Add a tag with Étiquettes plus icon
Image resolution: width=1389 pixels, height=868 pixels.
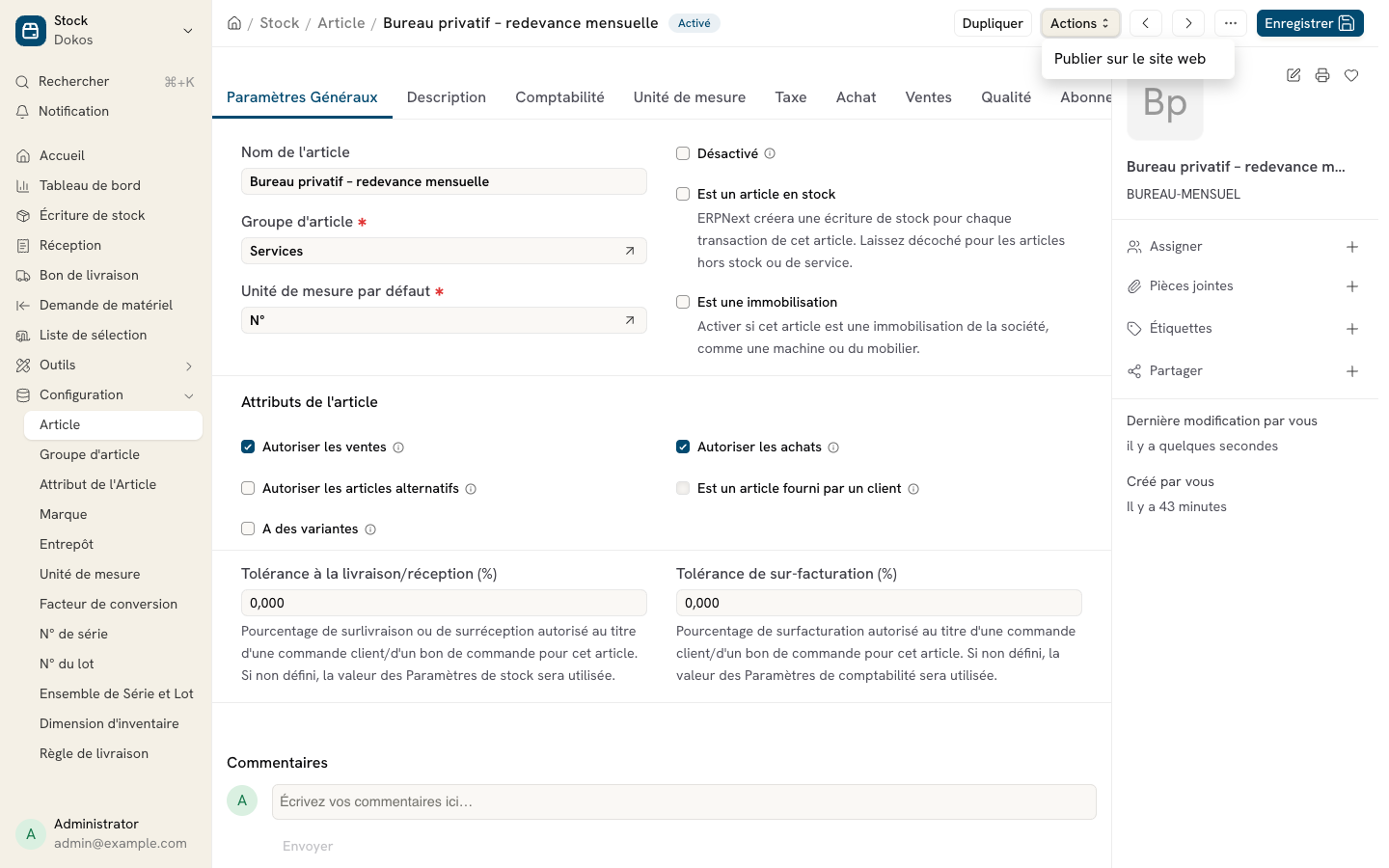coord(1352,329)
